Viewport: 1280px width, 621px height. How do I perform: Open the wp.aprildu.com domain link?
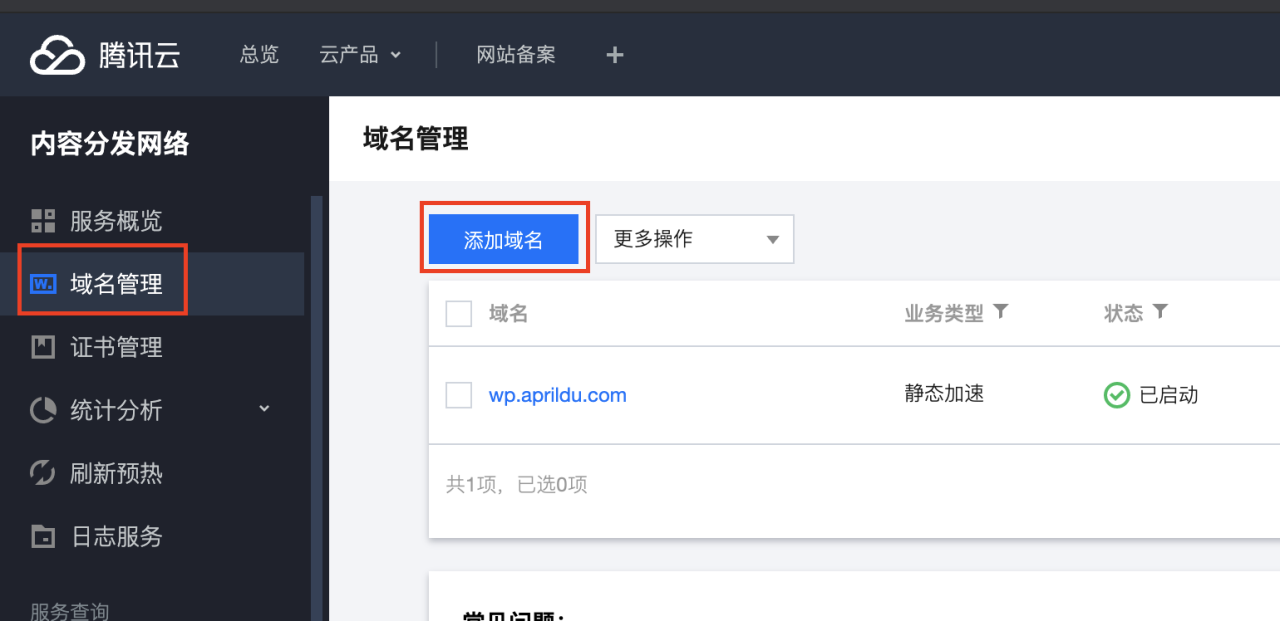point(557,394)
